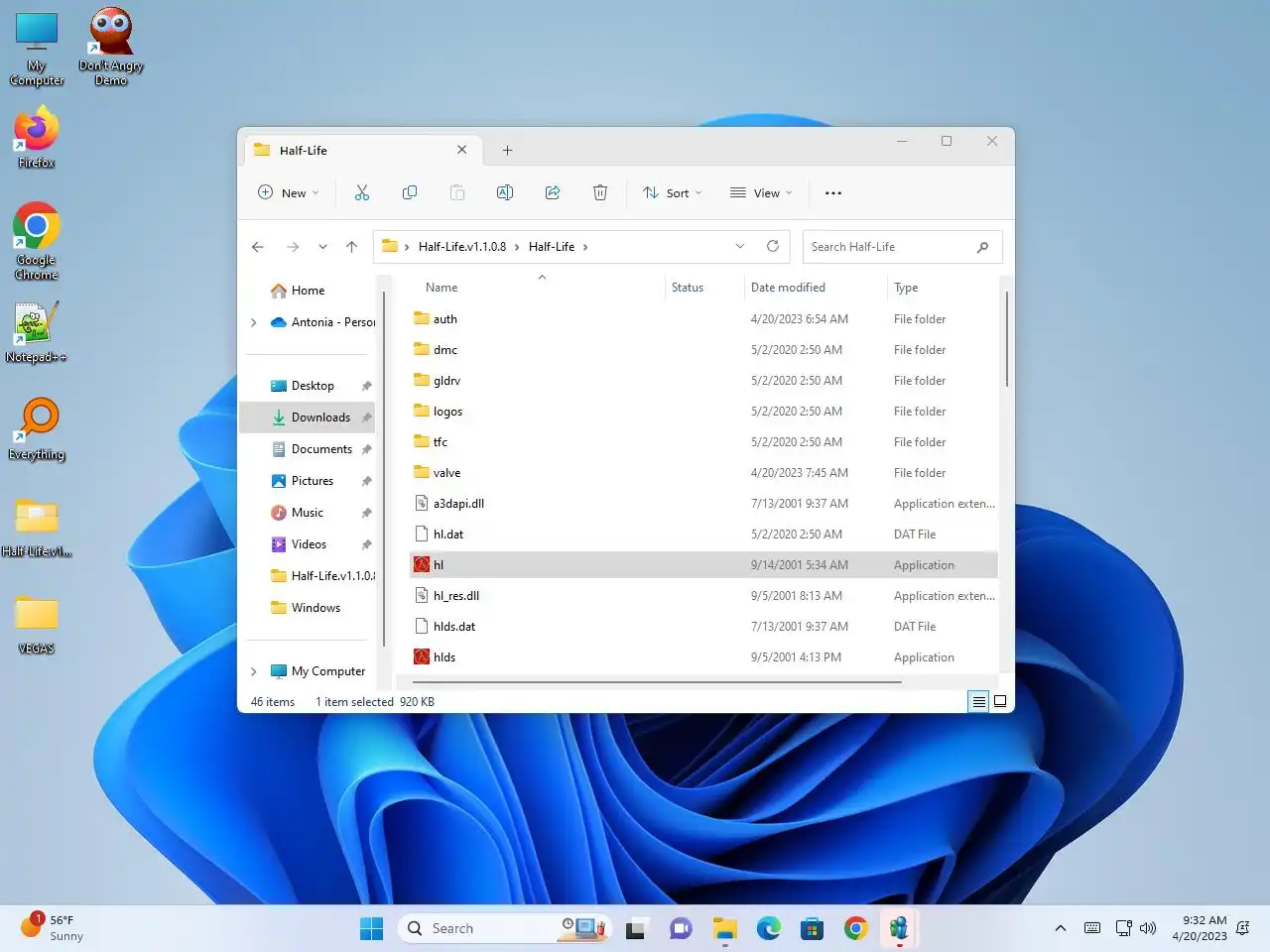1270x952 pixels.
Task: Sort by Date modified column header
Action: point(788,288)
